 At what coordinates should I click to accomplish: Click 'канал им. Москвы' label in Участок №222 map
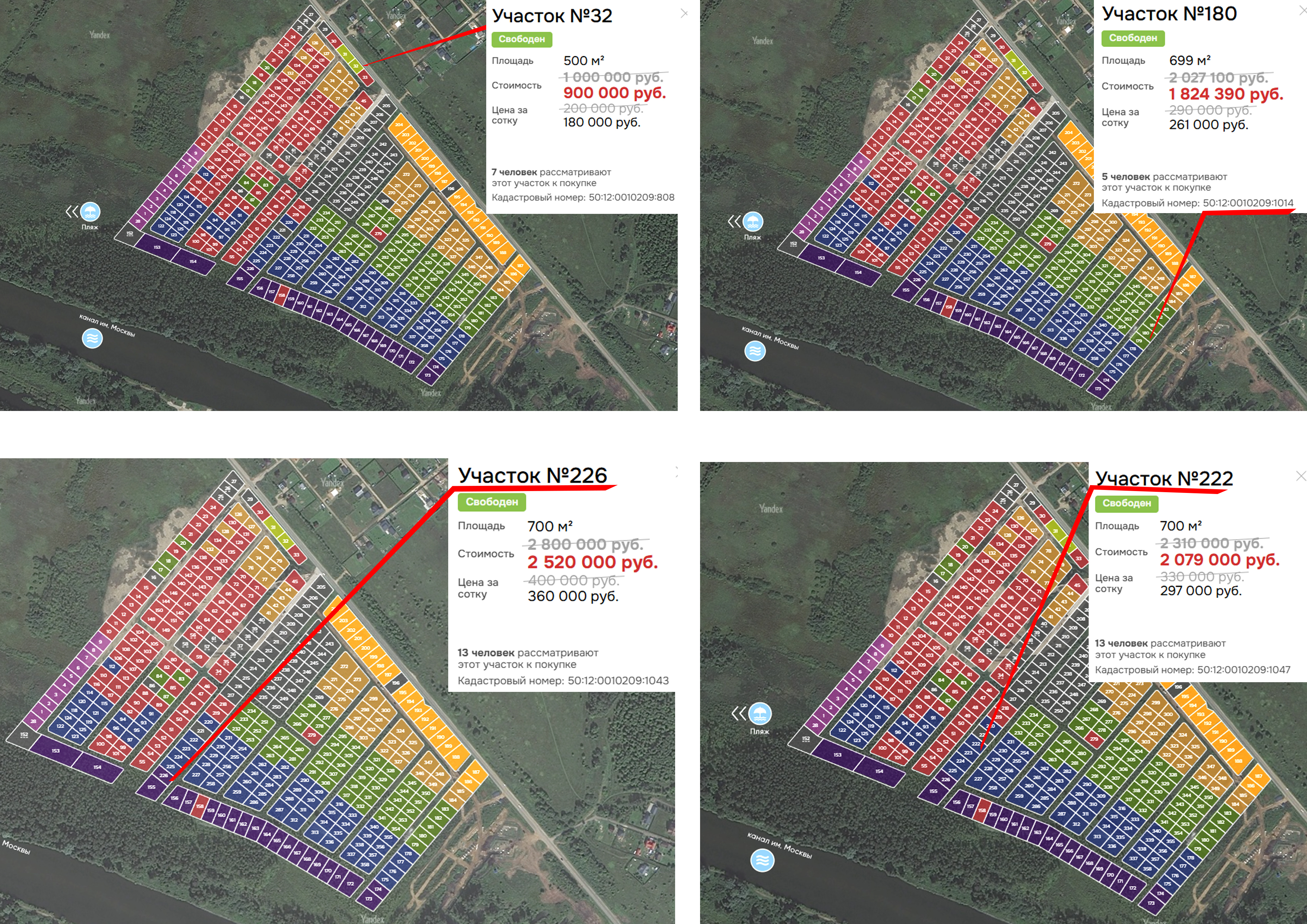[x=779, y=845]
